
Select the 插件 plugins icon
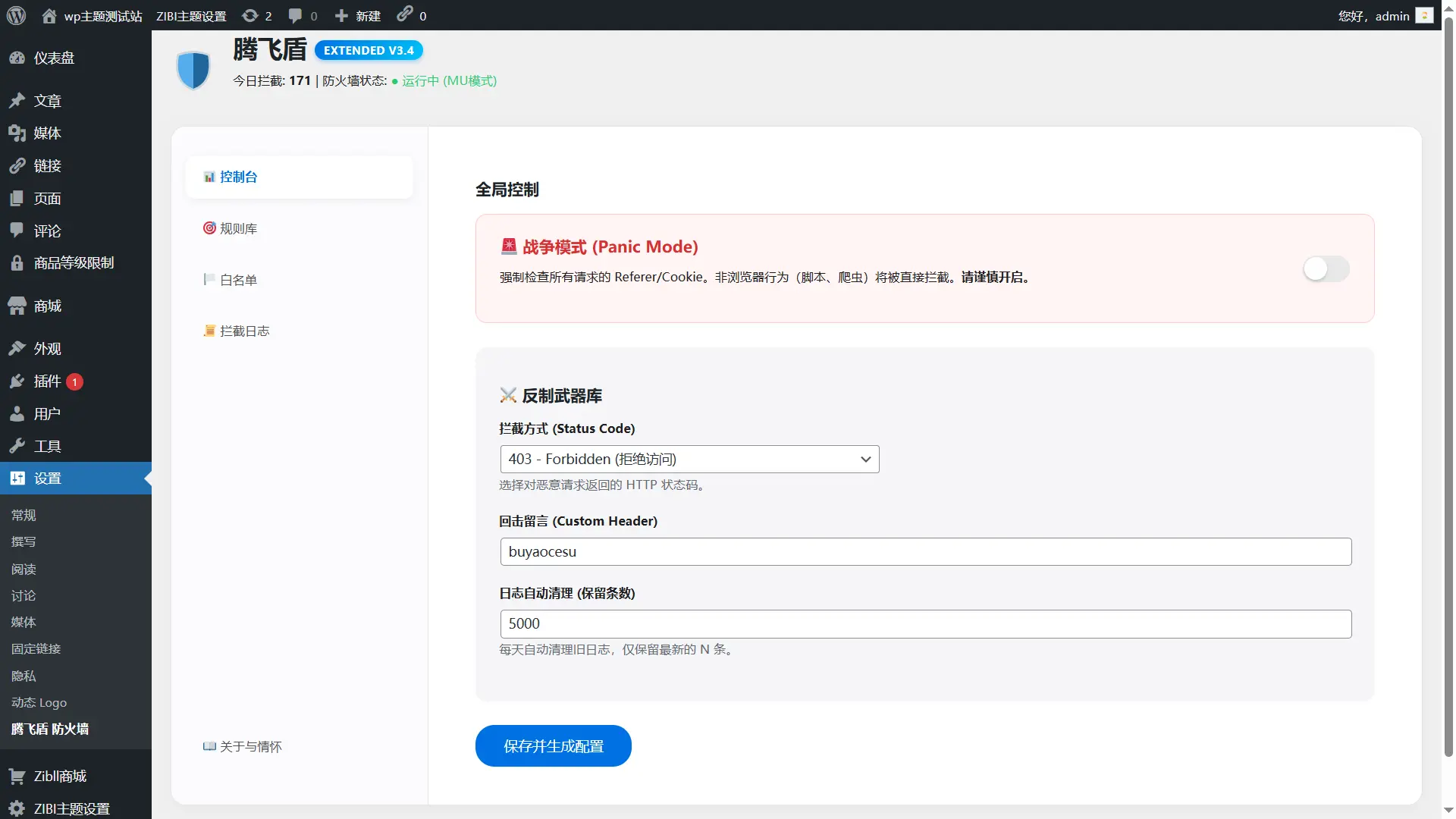(x=18, y=381)
